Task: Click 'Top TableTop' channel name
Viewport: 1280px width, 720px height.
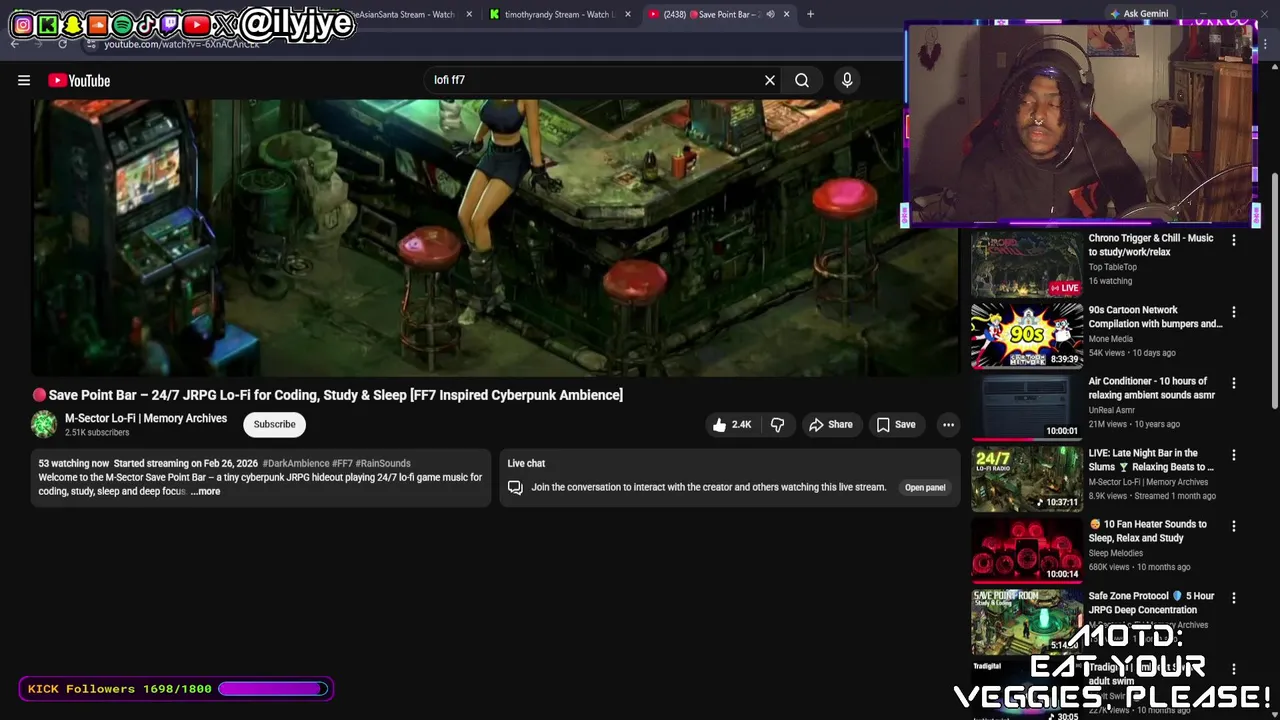Action: click(x=1112, y=267)
